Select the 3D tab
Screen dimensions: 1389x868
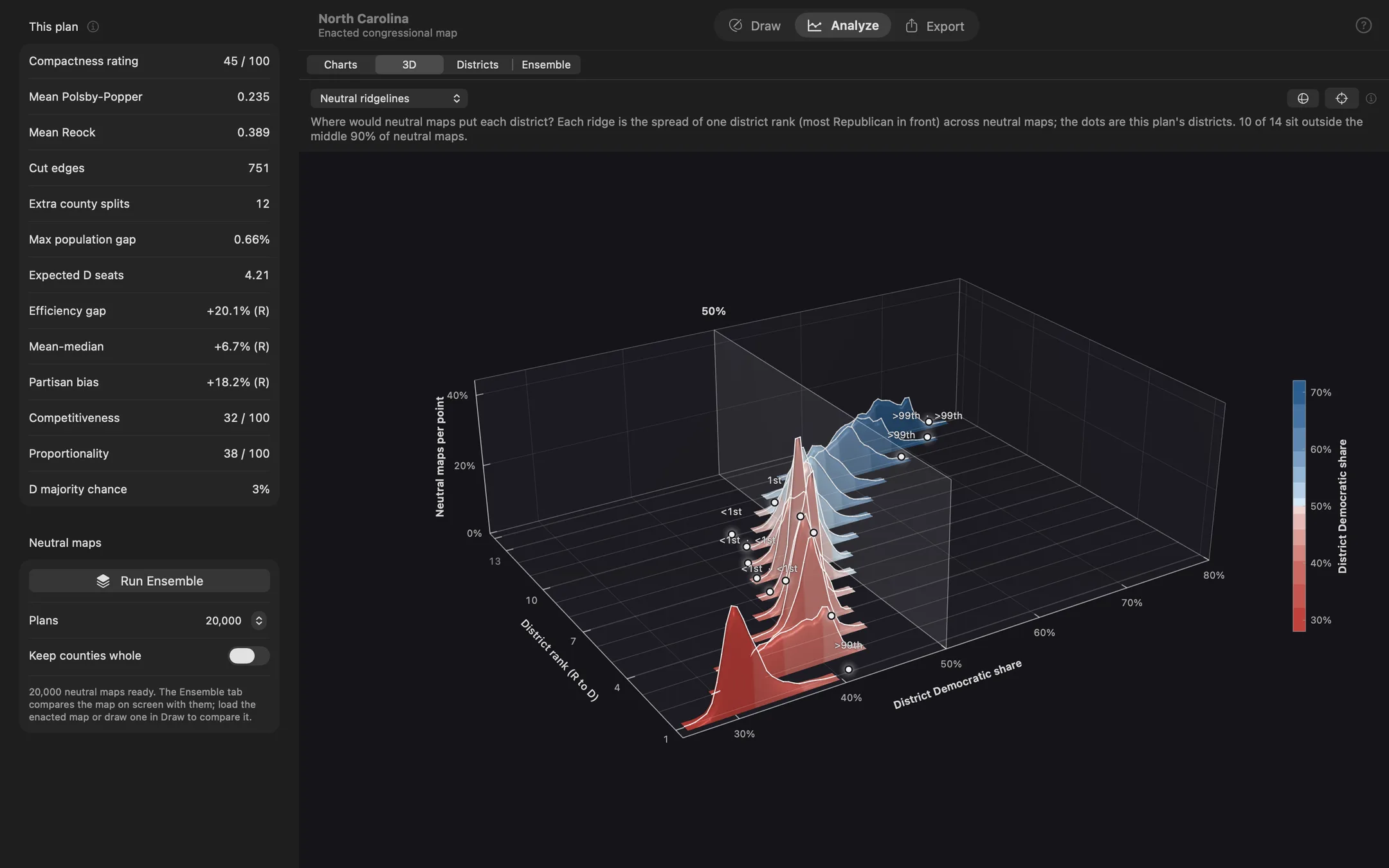click(409, 65)
